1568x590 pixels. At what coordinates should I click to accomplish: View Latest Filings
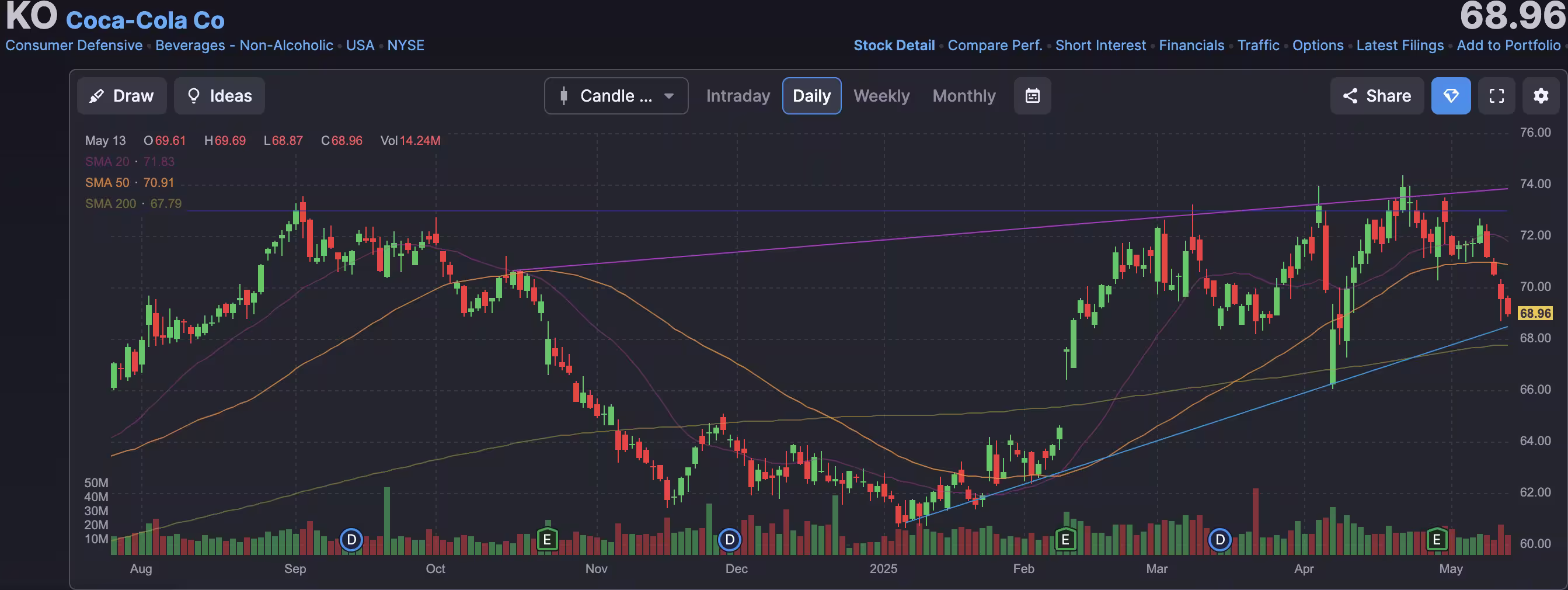[1400, 46]
